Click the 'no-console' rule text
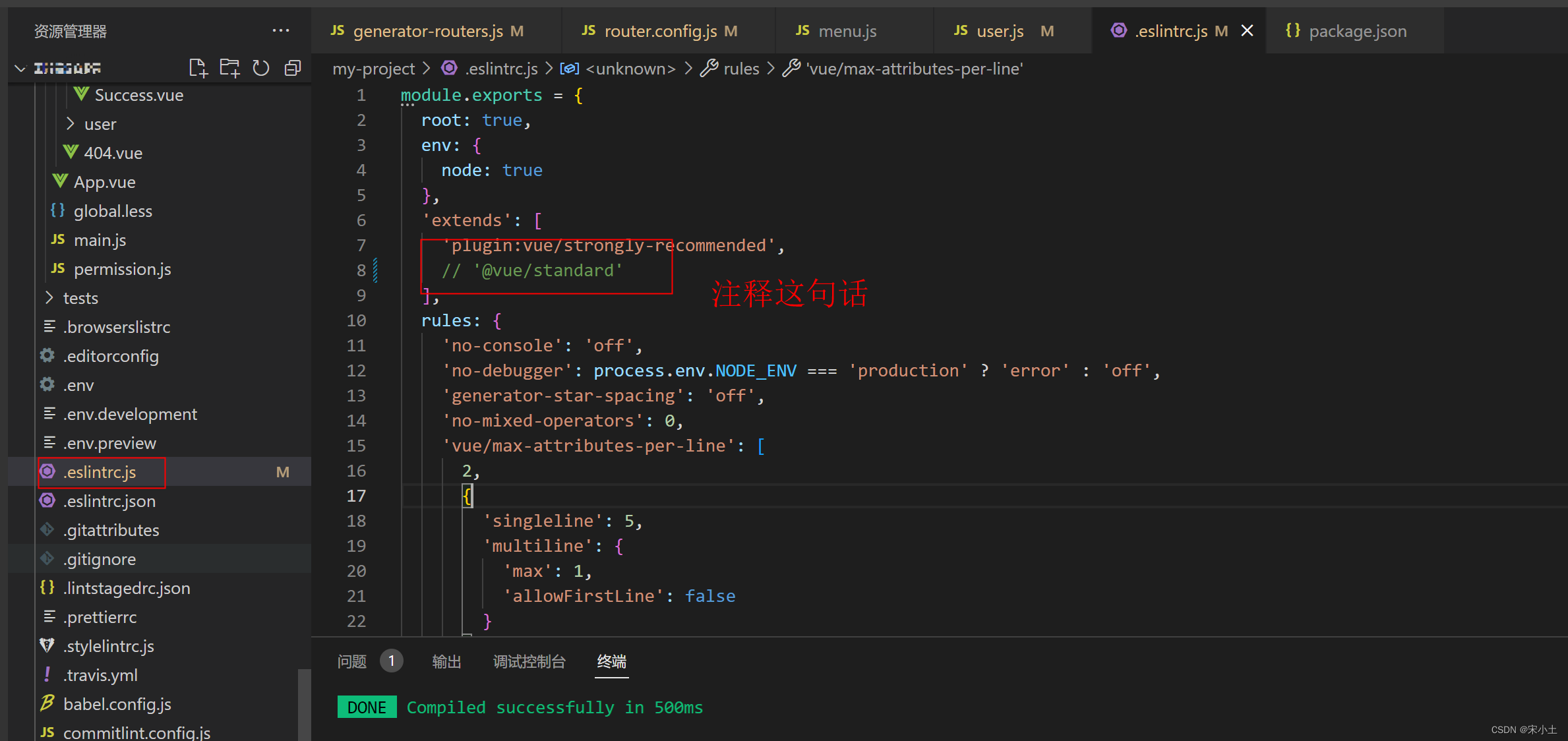This screenshot has width=1568, height=741. [x=502, y=345]
